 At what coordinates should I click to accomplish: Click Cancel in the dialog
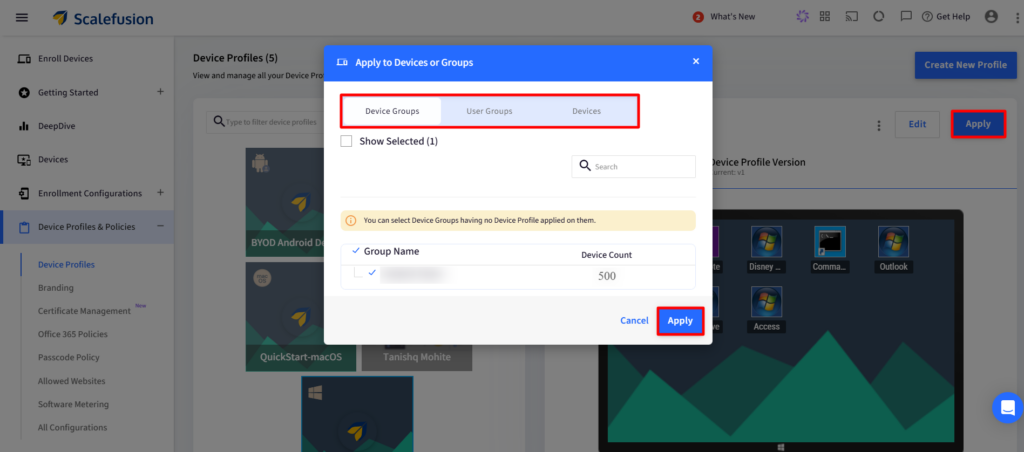634,321
